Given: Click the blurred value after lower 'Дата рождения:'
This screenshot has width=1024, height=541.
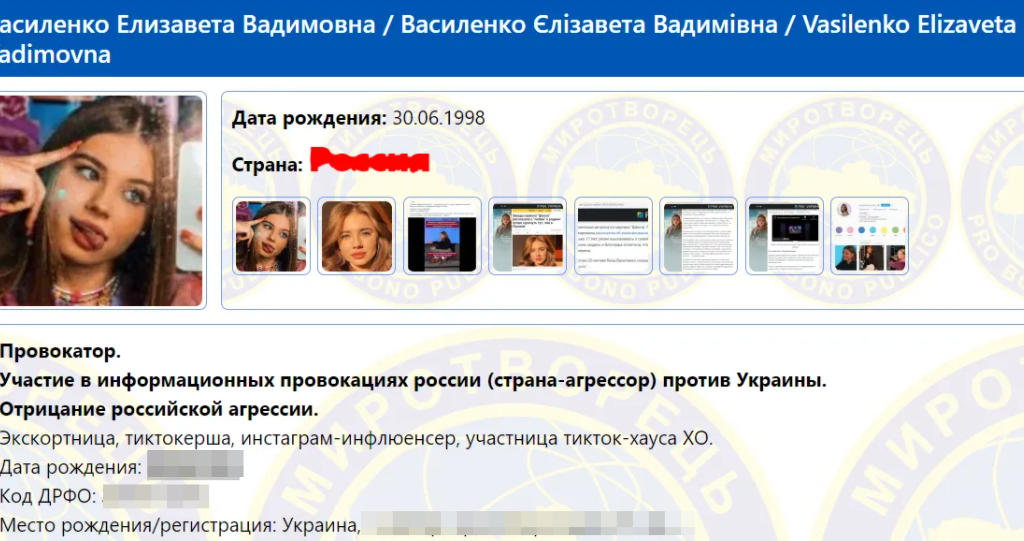Looking at the screenshot, I should tap(195, 466).
